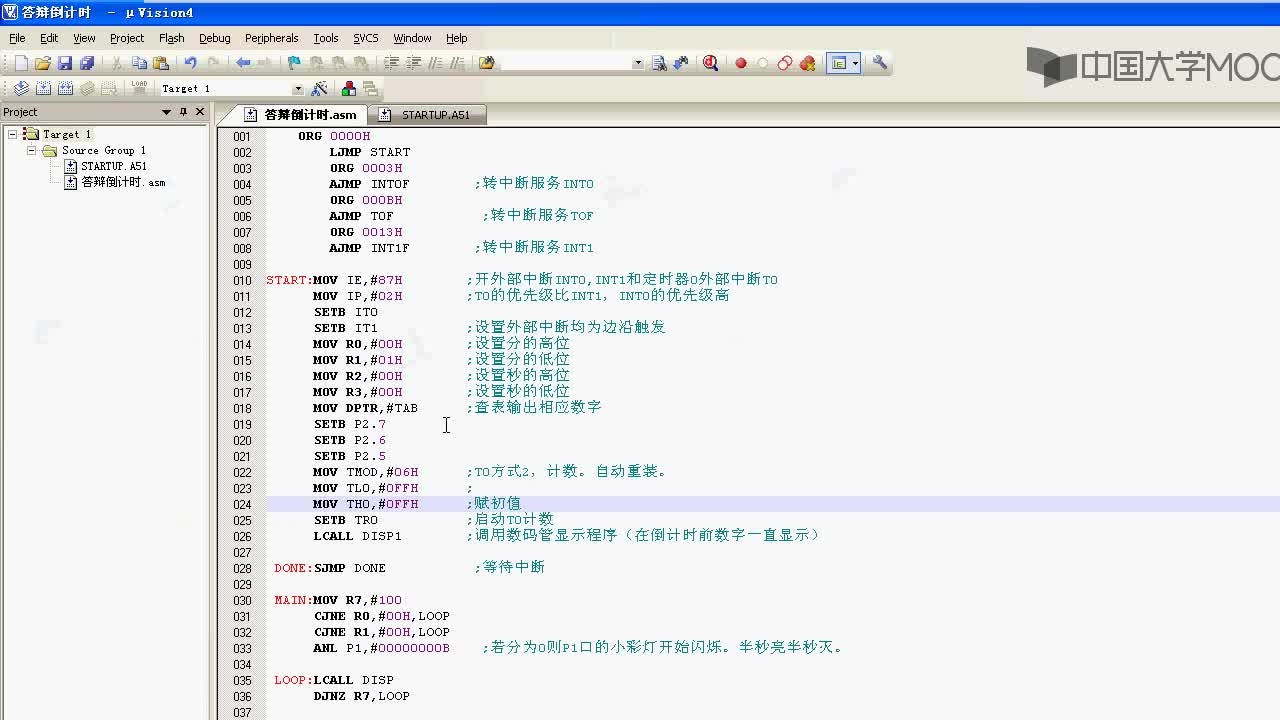Build the target with the Build icon
This screenshot has height=720, width=1280.
click(43, 89)
